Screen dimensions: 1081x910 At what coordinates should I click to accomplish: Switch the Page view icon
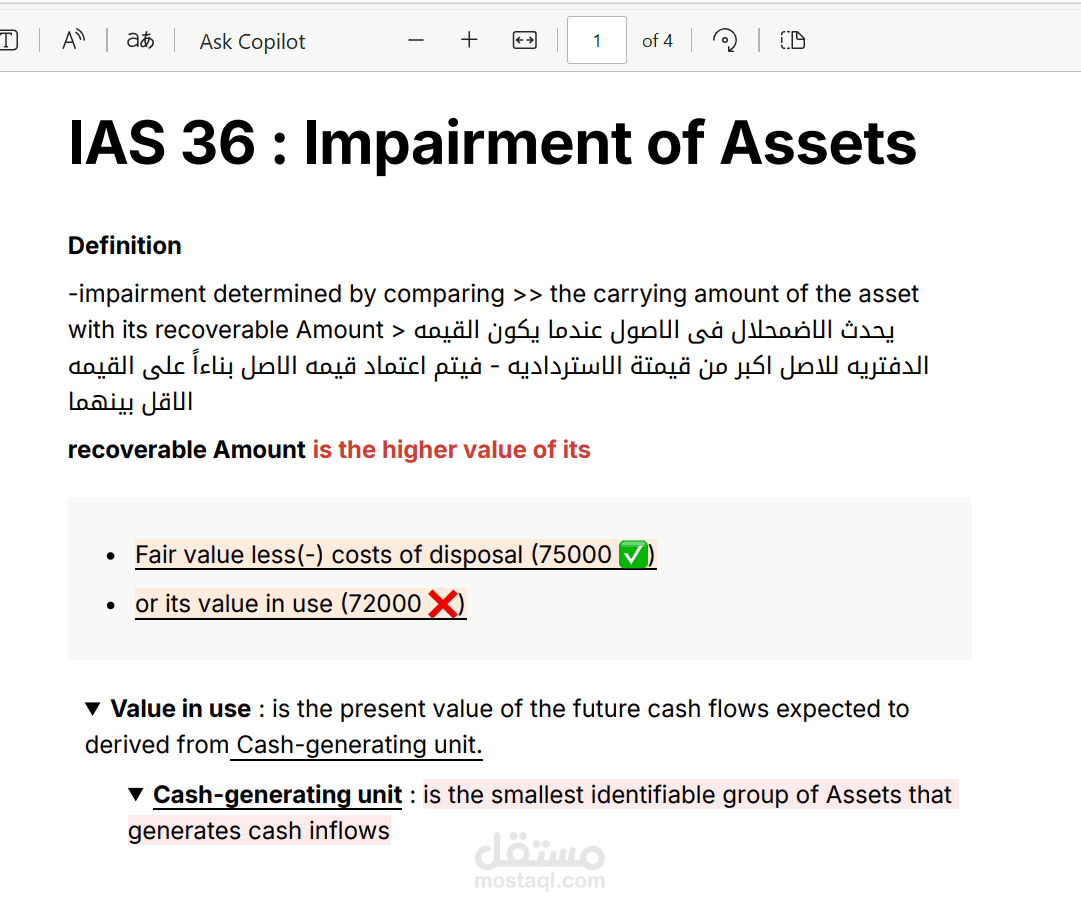pyautogui.click(x=793, y=41)
